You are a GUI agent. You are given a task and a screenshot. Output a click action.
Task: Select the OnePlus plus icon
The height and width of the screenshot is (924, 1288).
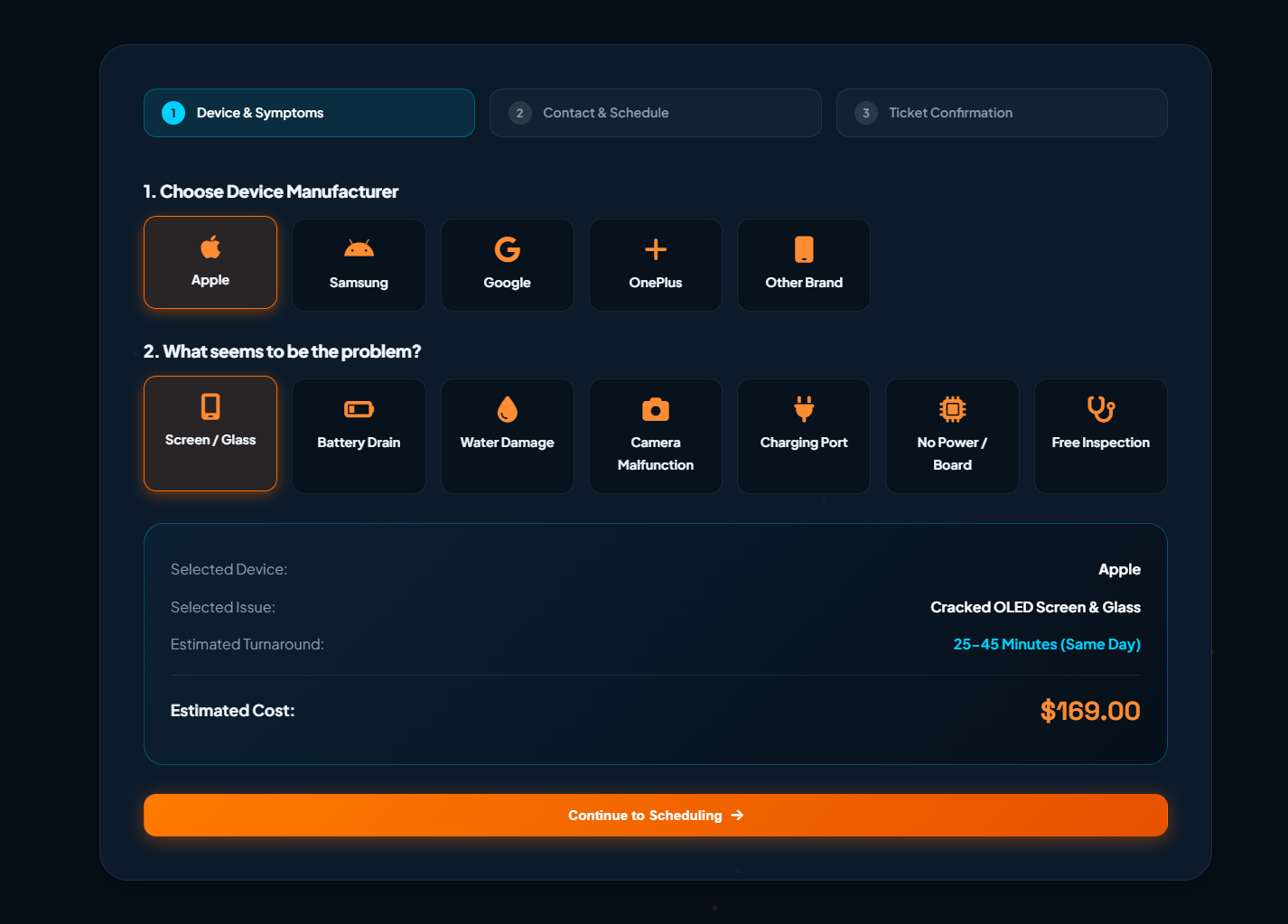pos(656,249)
